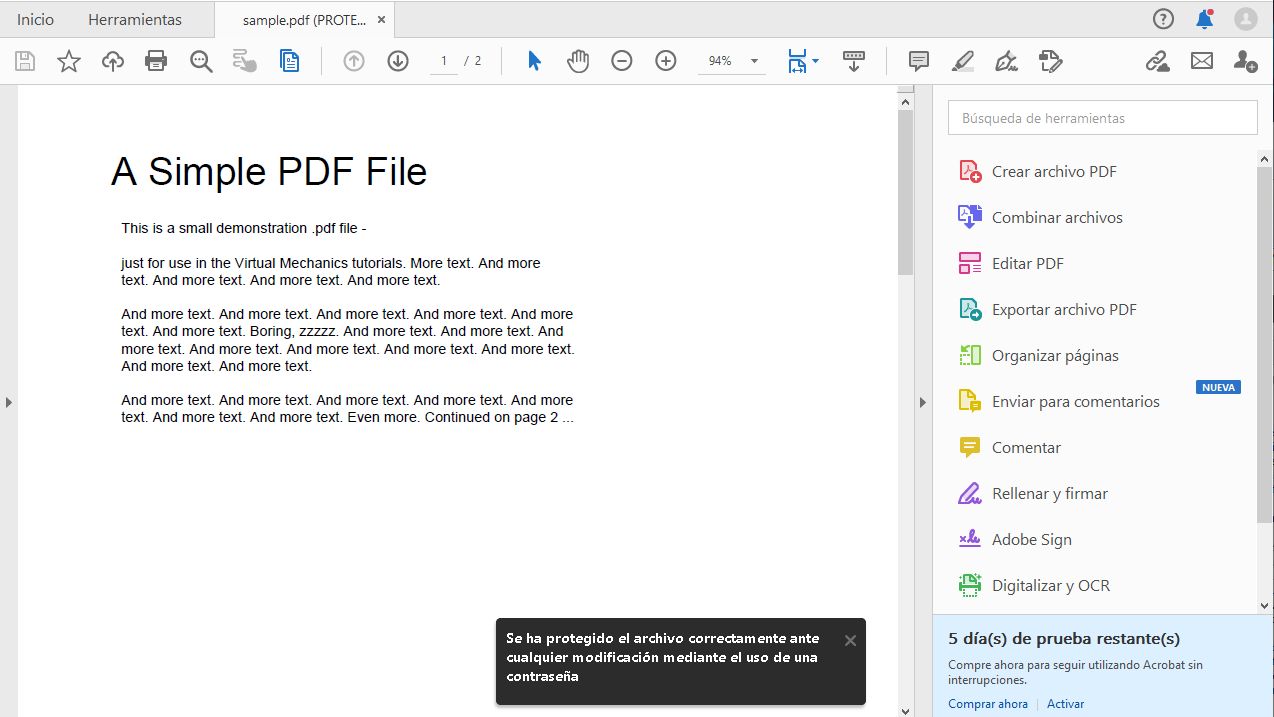This screenshot has width=1274, height=717.
Task: Open the find text magnifier icon
Action: [x=201, y=62]
